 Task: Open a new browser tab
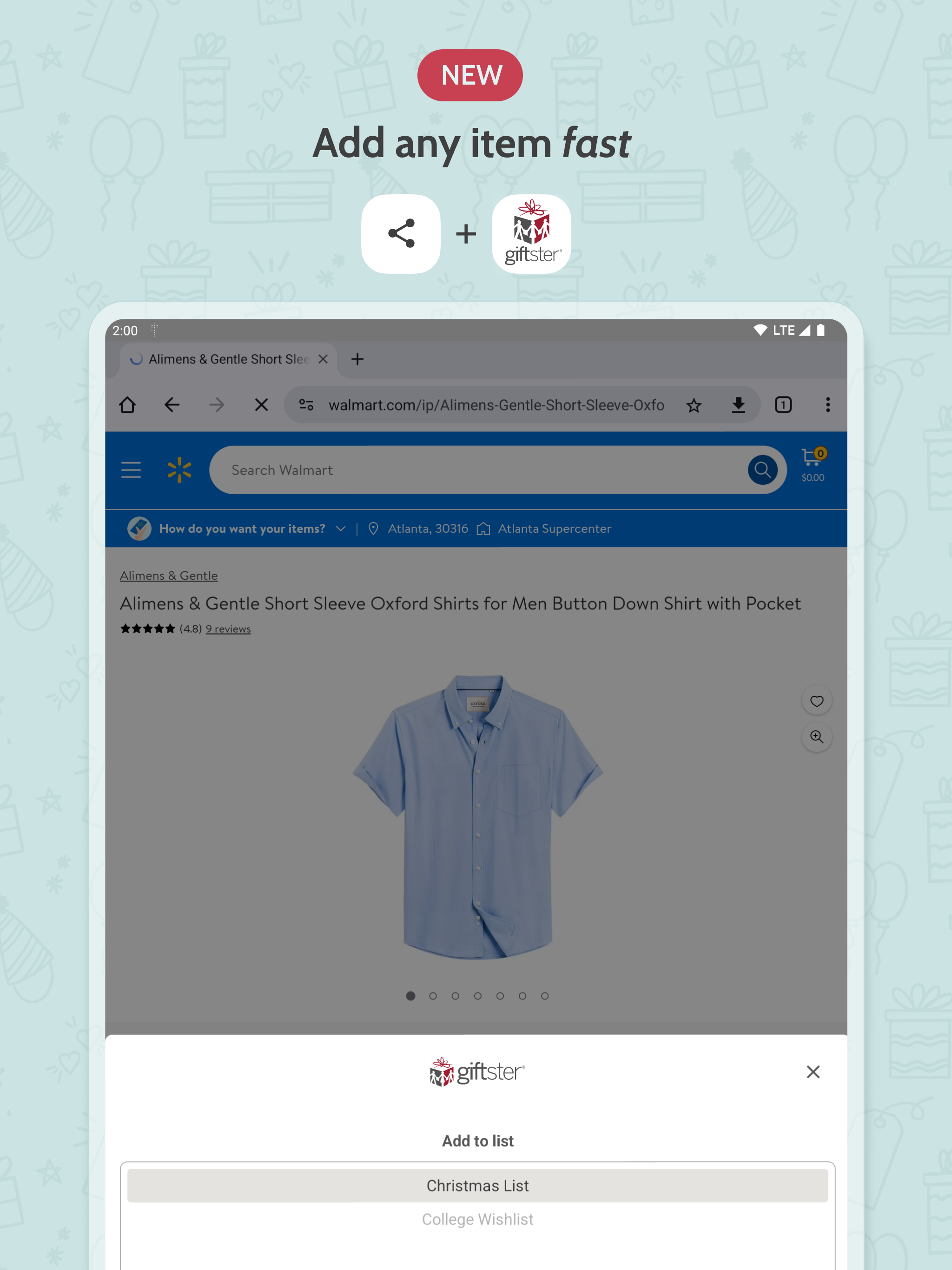pyautogui.click(x=357, y=359)
